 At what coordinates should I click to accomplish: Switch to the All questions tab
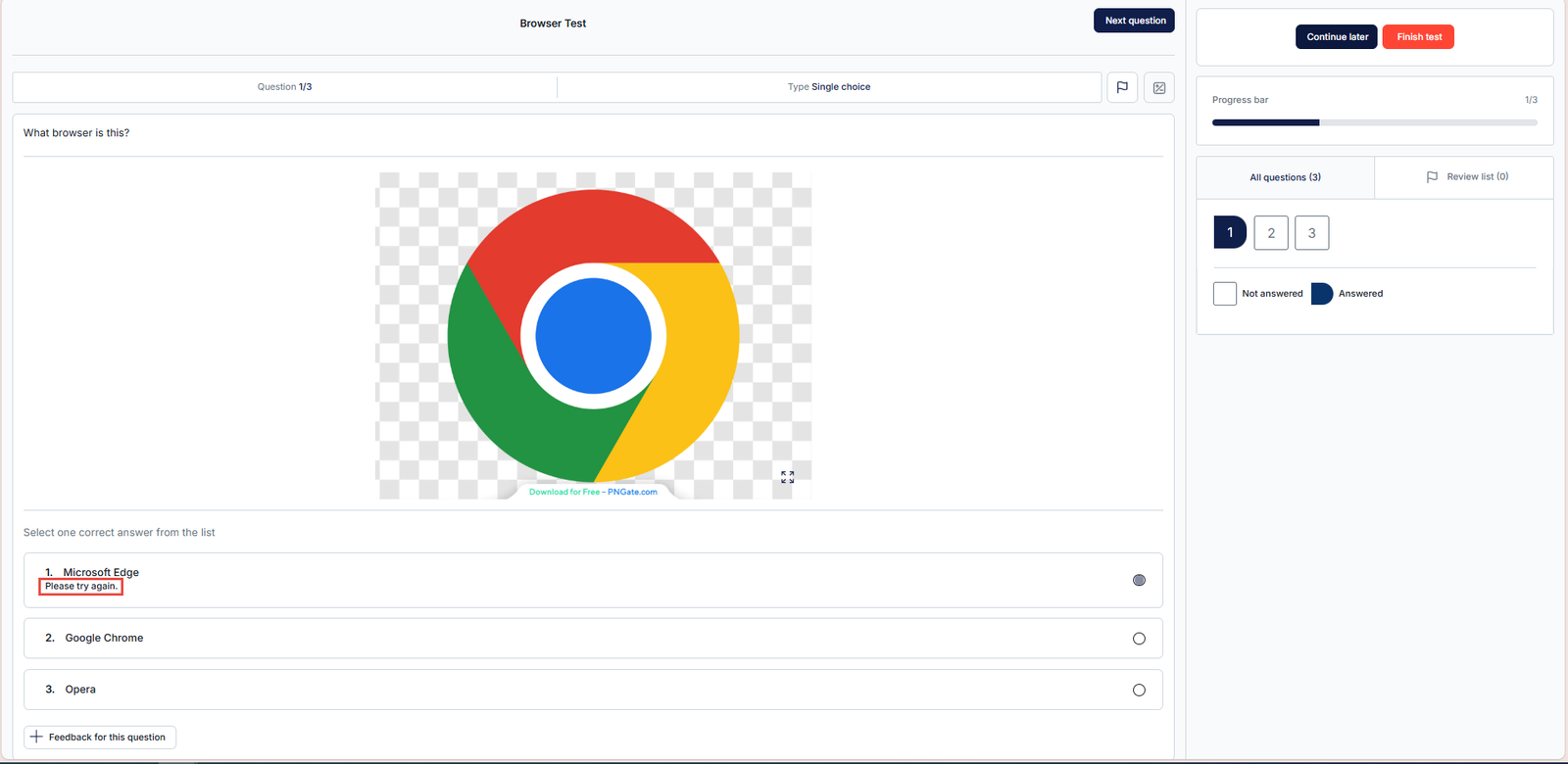pos(1285,177)
